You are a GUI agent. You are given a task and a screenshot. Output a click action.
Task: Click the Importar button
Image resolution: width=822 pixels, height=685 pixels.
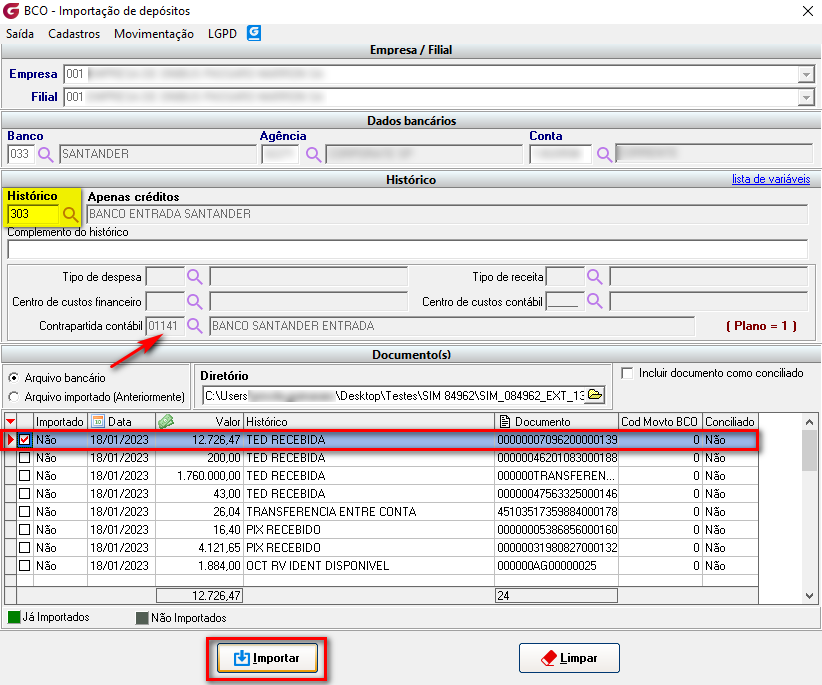(x=267, y=658)
